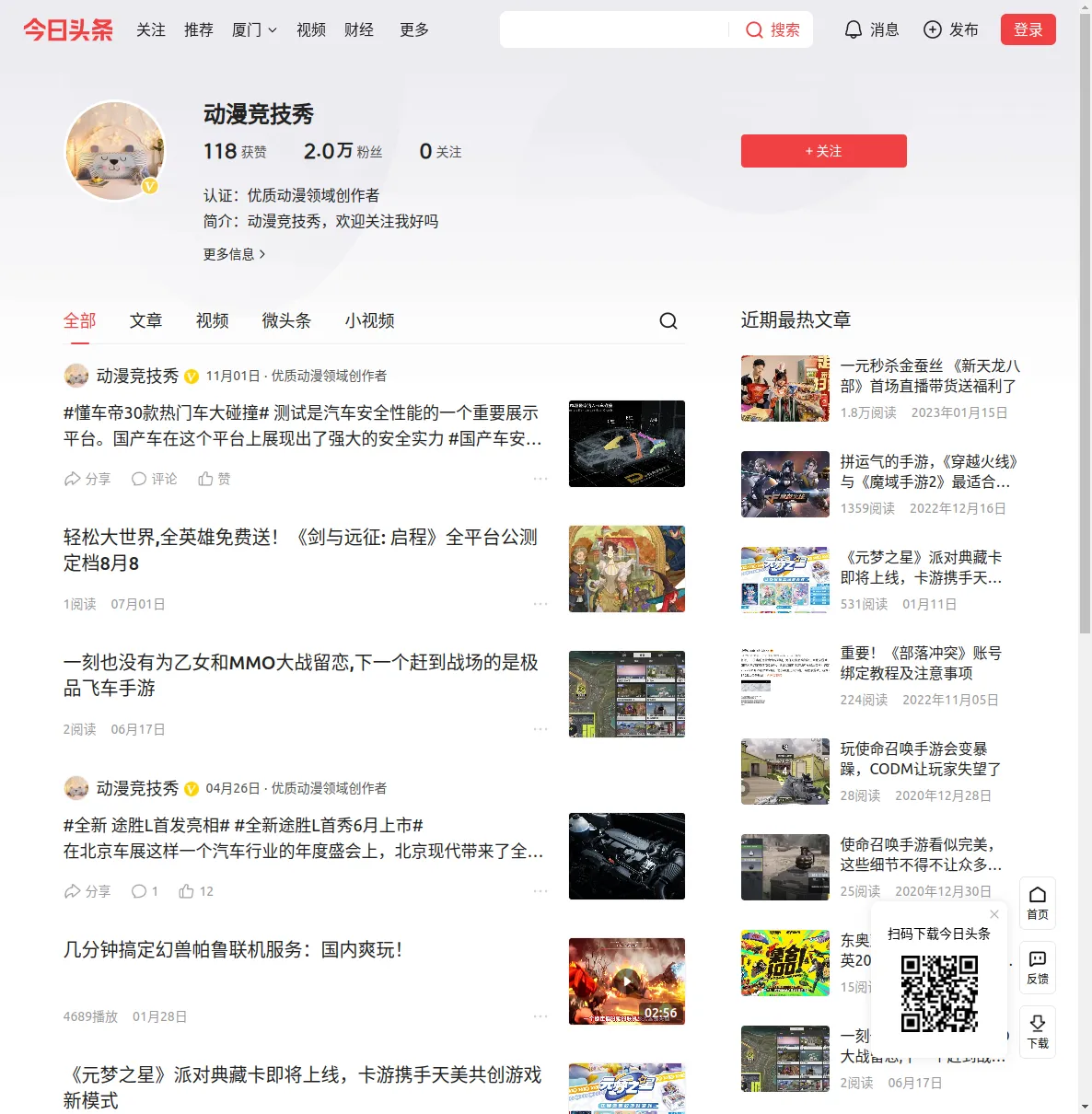This screenshot has height=1114, width=1092.
Task: Comment on the 懂车帝30款 post
Action: 154,479
